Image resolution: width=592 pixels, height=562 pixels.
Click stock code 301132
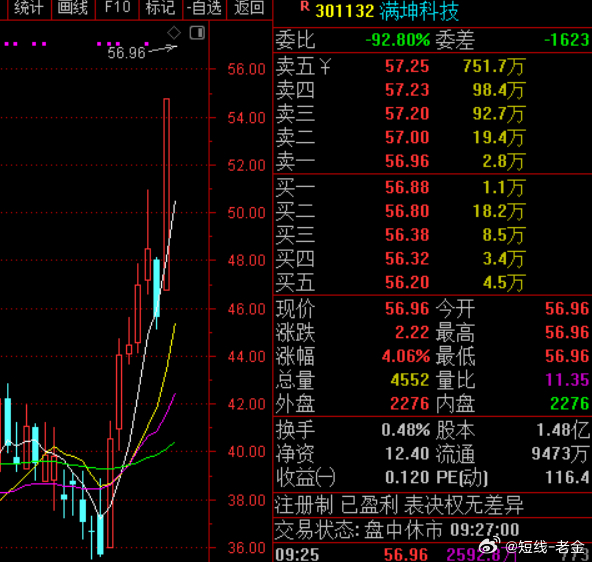345,11
